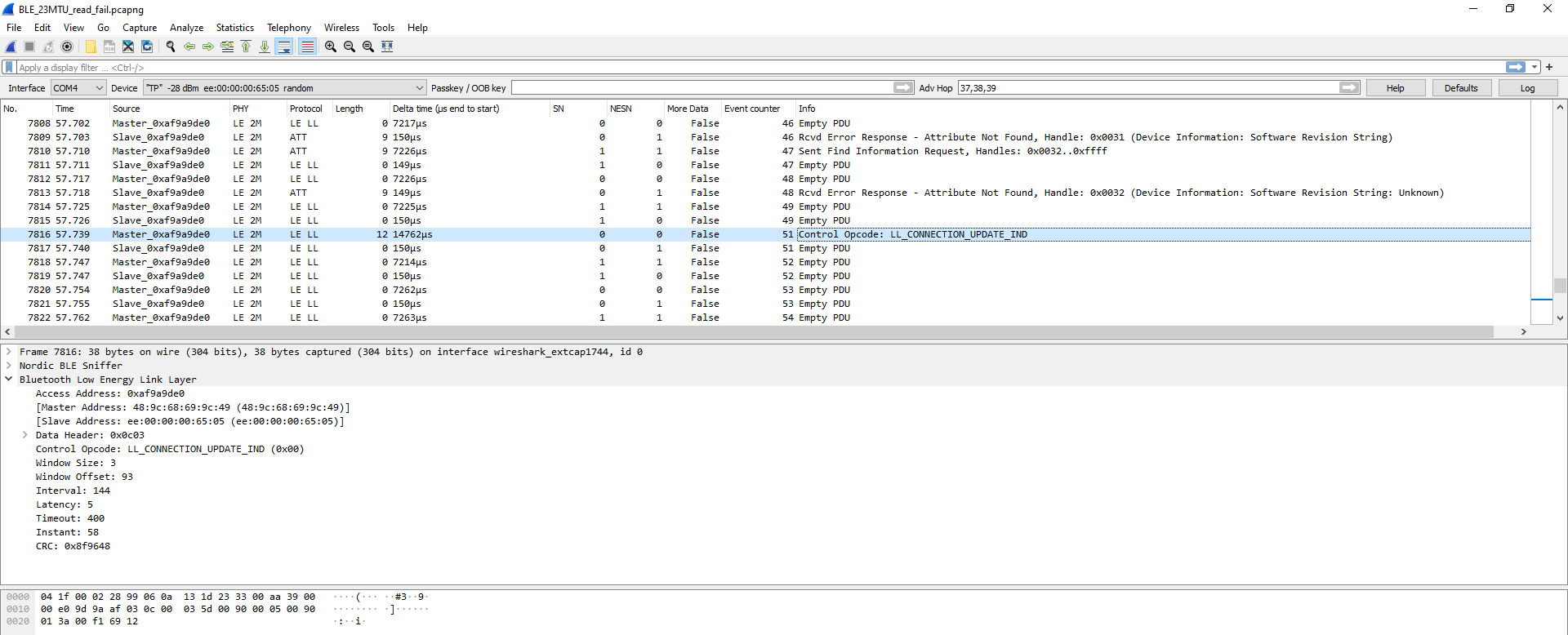Apply Passkey / OOB key arrow
Viewport: 1568px width, 635px height.
pyautogui.click(x=903, y=87)
